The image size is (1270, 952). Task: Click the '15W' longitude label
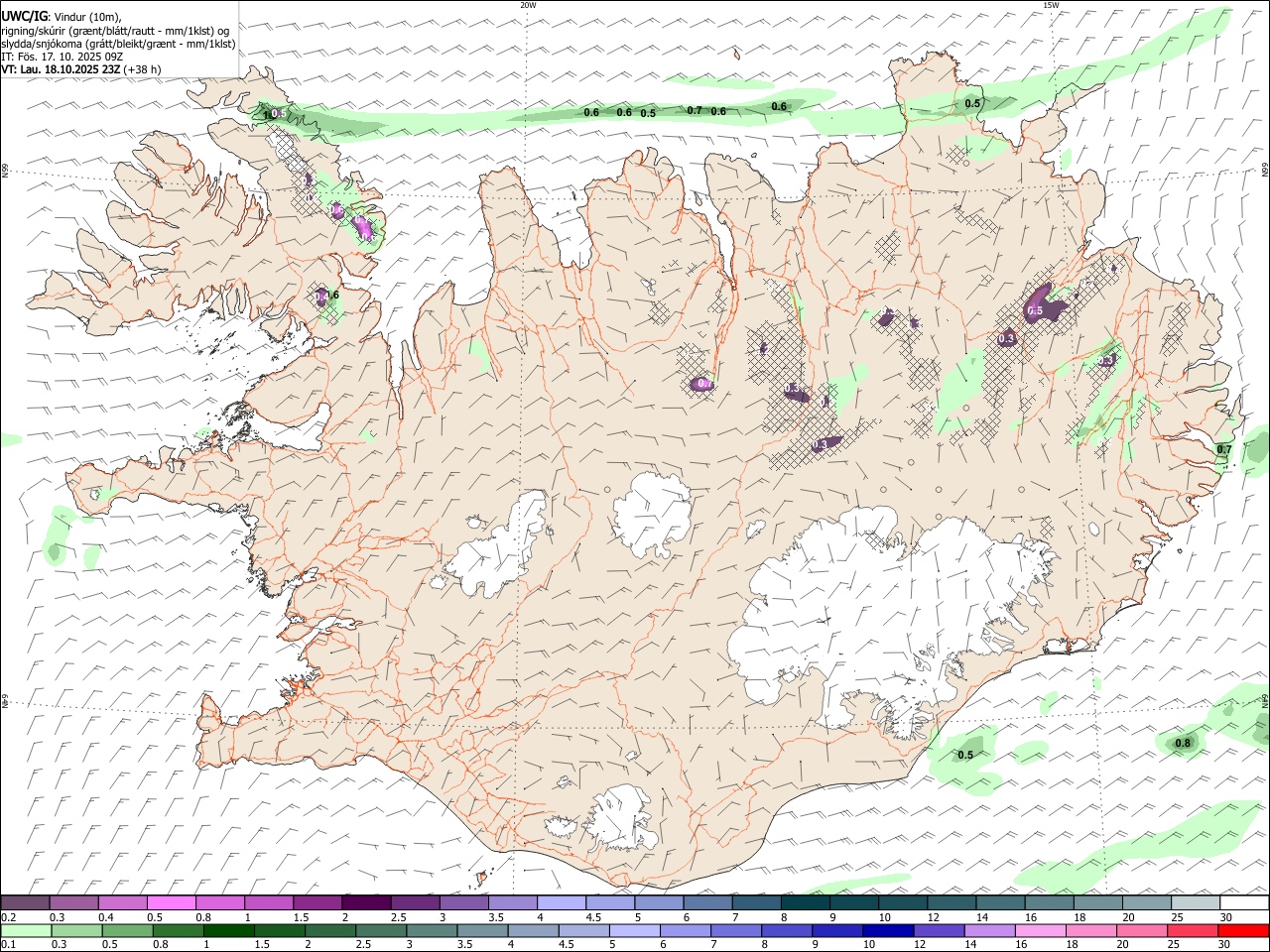[x=1051, y=5]
